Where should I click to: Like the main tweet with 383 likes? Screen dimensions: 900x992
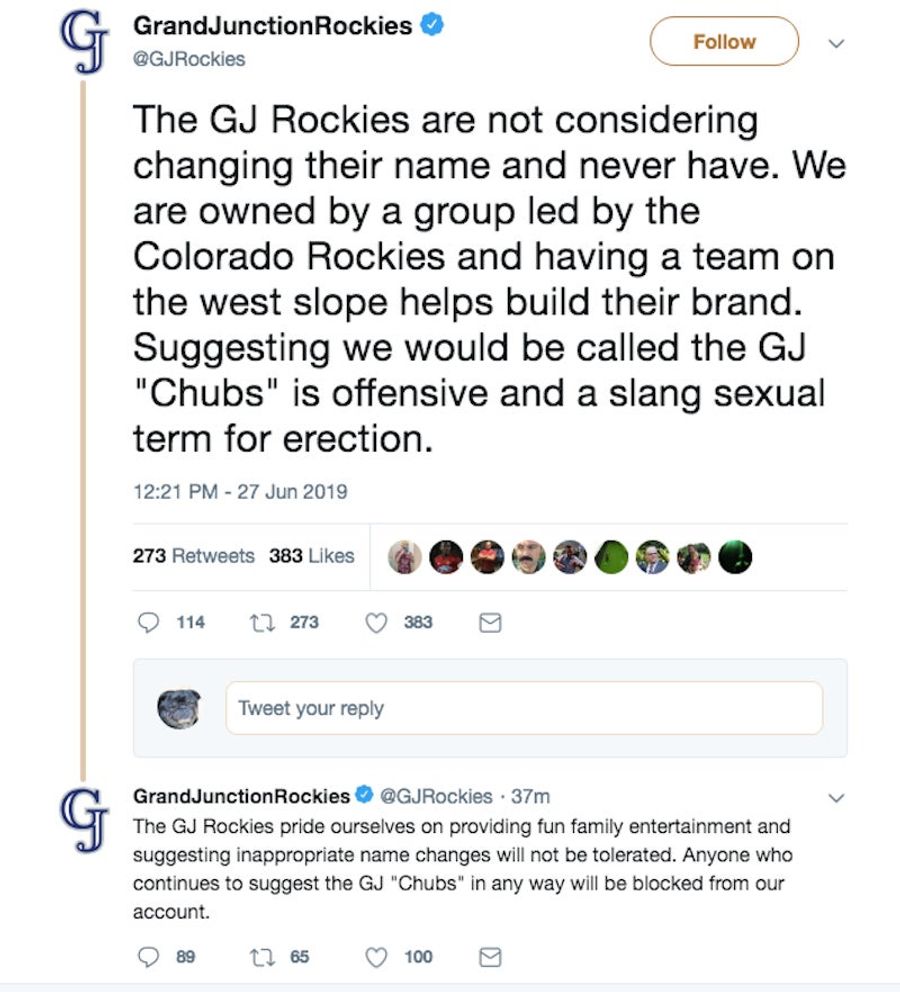pyautogui.click(x=376, y=623)
